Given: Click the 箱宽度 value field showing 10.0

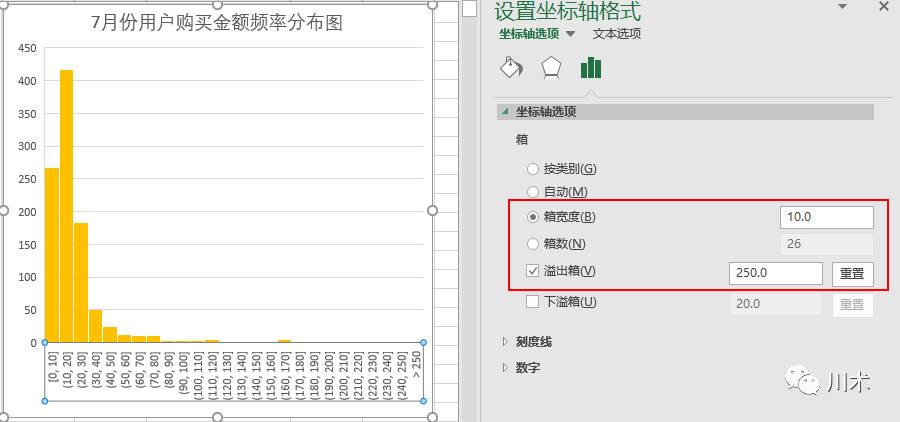Looking at the screenshot, I should (826, 217).
